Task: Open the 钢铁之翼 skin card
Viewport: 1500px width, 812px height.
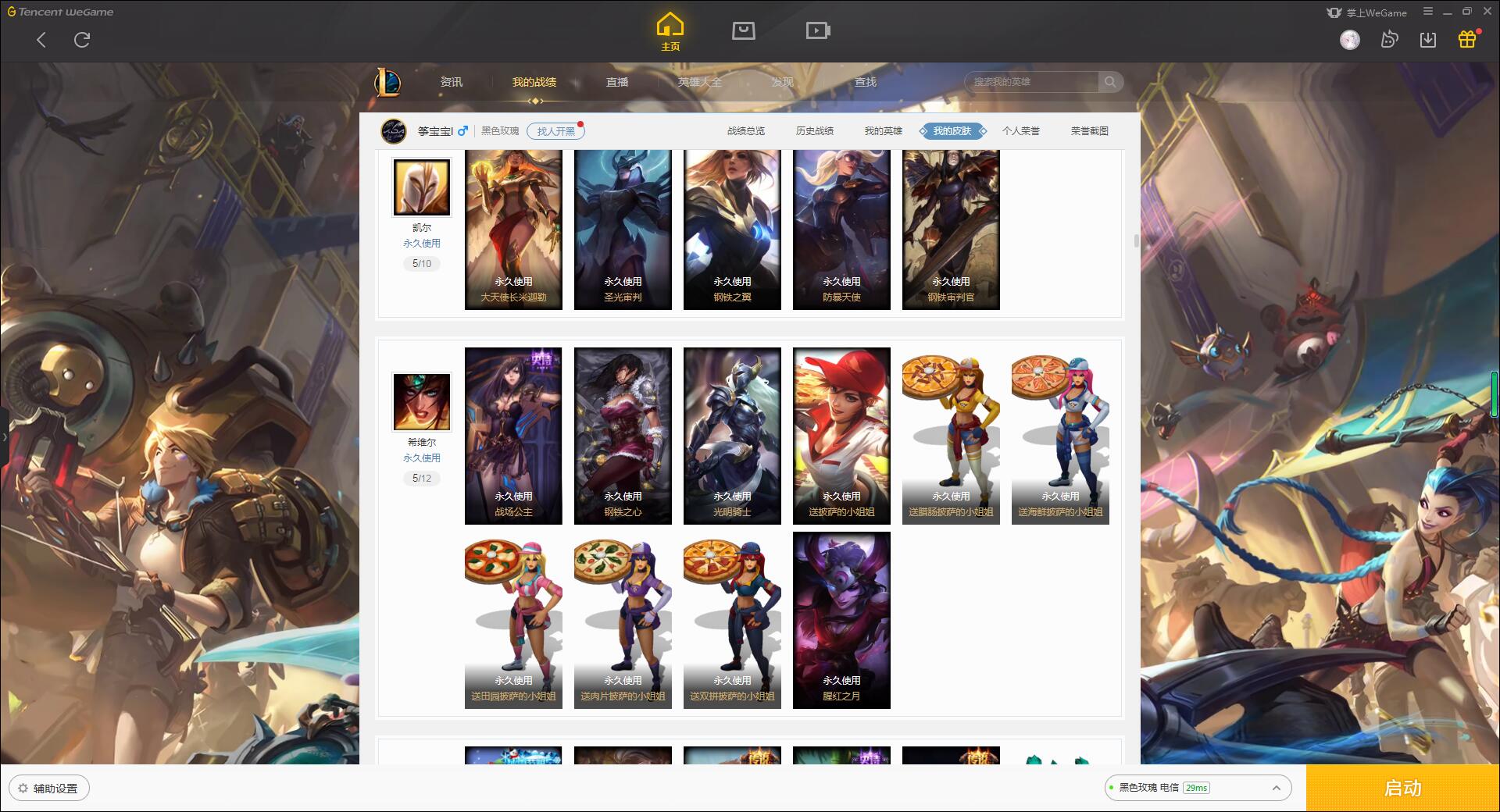Action: (732, 230)
